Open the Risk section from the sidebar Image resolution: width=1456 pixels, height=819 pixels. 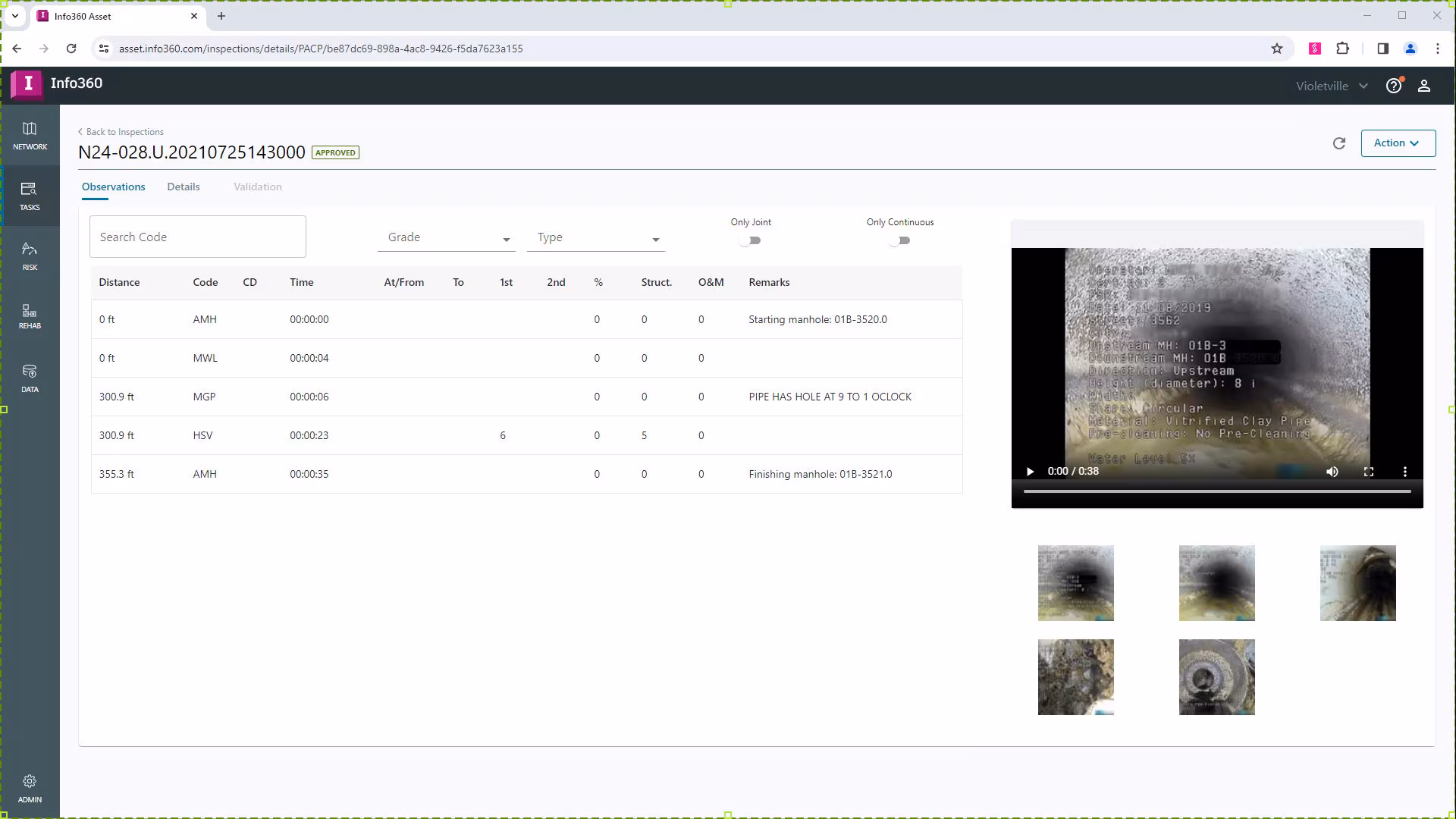coord(30,256)
